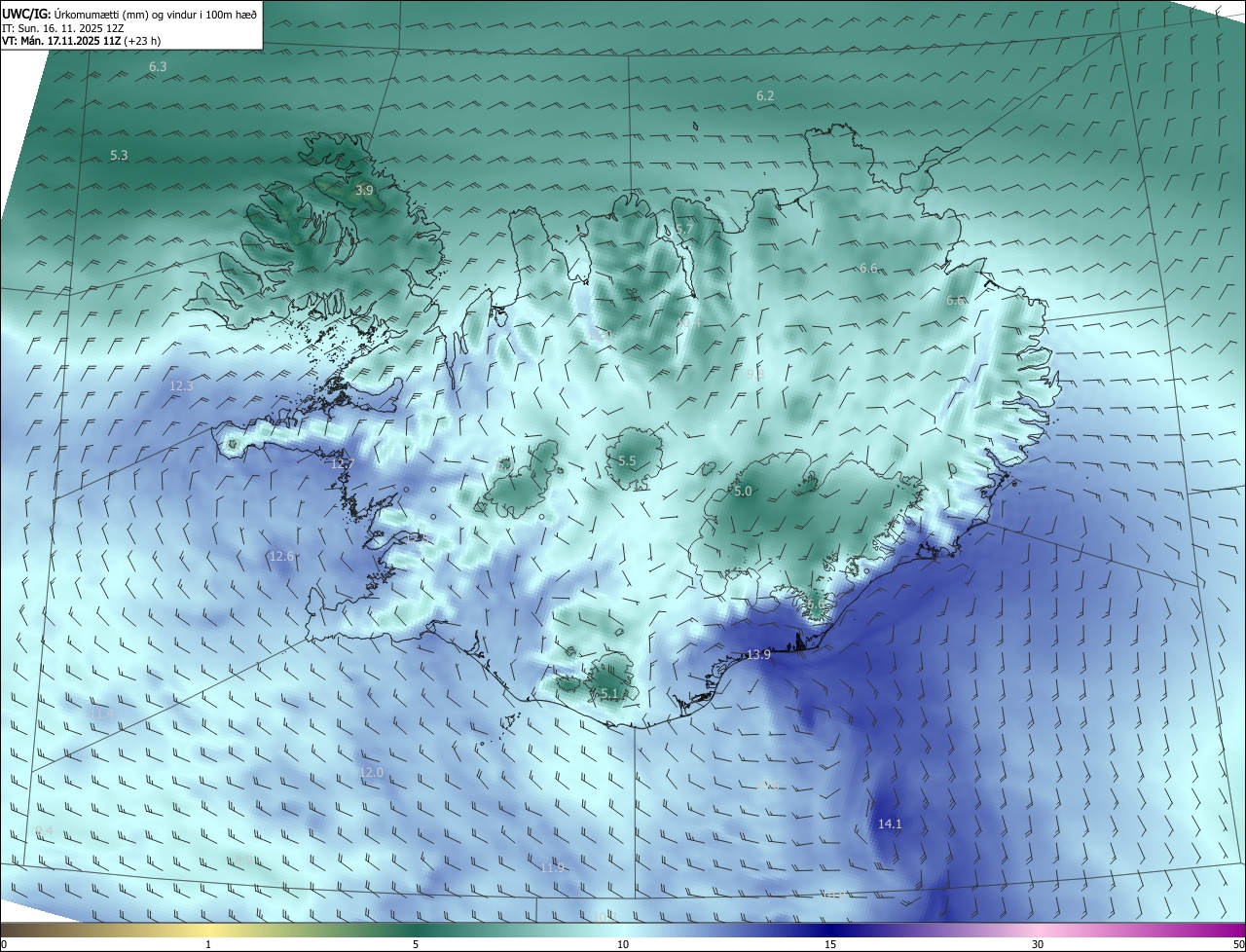Click the 12.3 value label
This screenshot has height=952, width=1246.
tap(181, 386)
